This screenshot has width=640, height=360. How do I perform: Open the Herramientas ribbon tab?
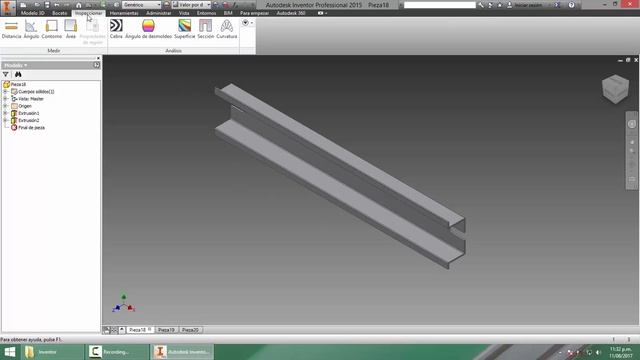tap(124, 13)
